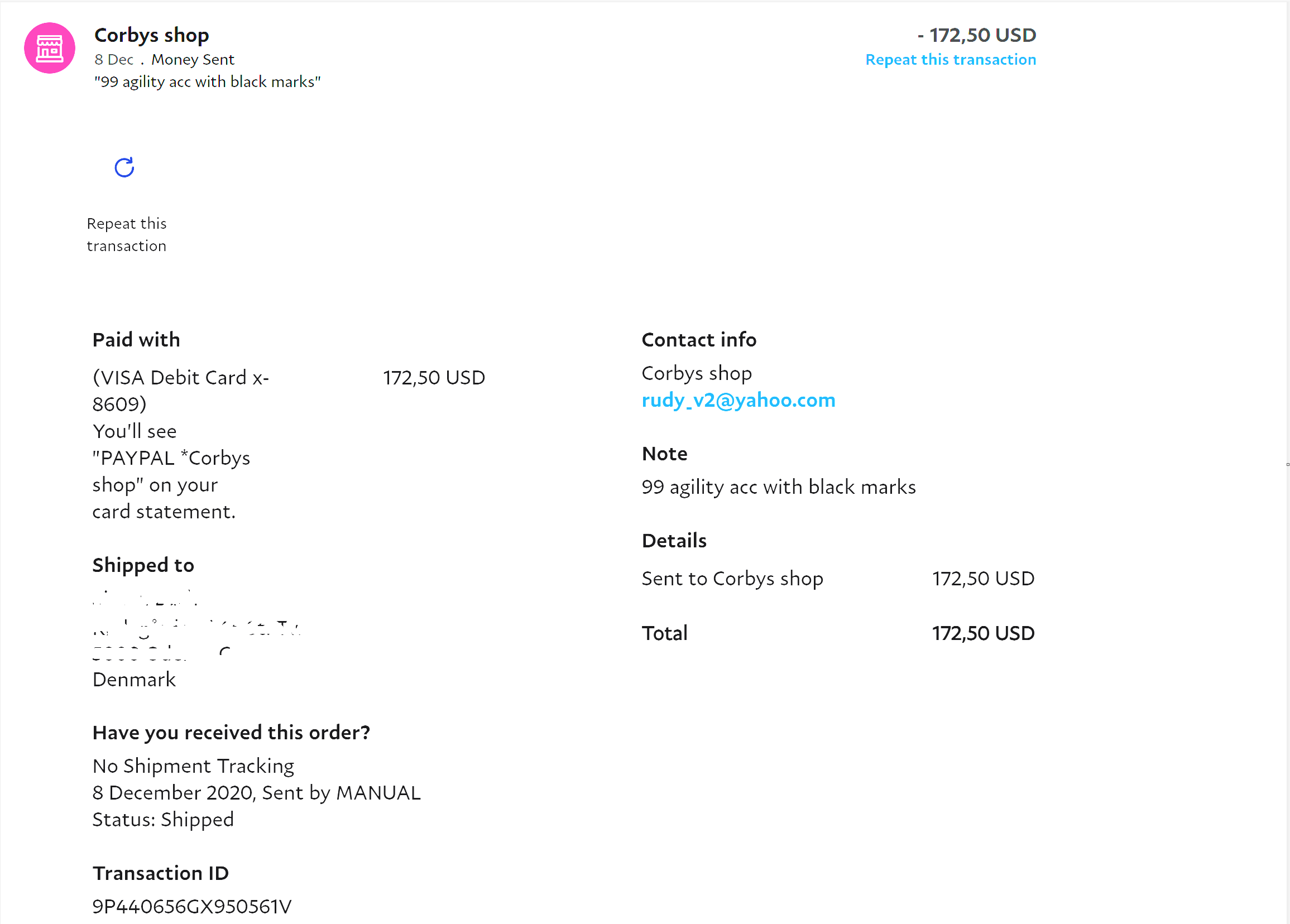Click the Shipped to heading

tap(143, 565)
